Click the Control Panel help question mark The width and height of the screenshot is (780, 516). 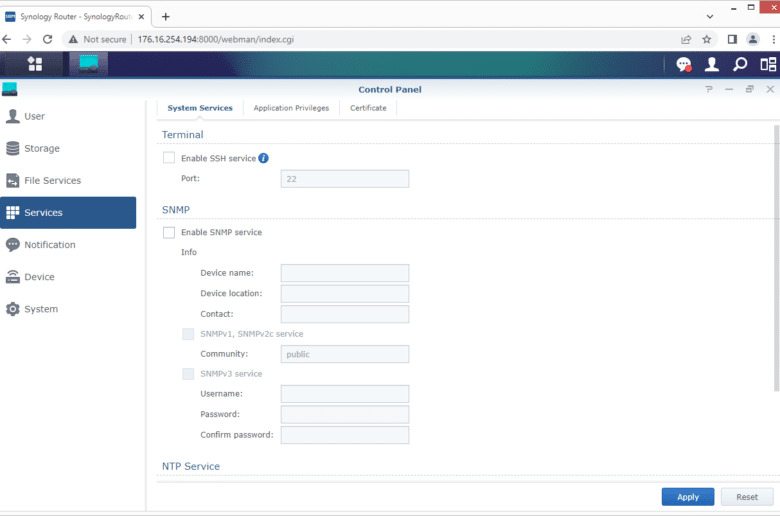(x=709, y=89)
